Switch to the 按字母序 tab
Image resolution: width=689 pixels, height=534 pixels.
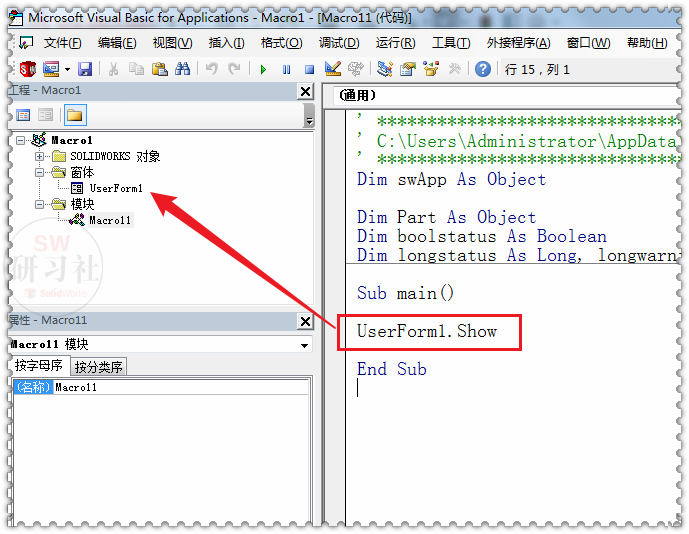coord(39,366)
